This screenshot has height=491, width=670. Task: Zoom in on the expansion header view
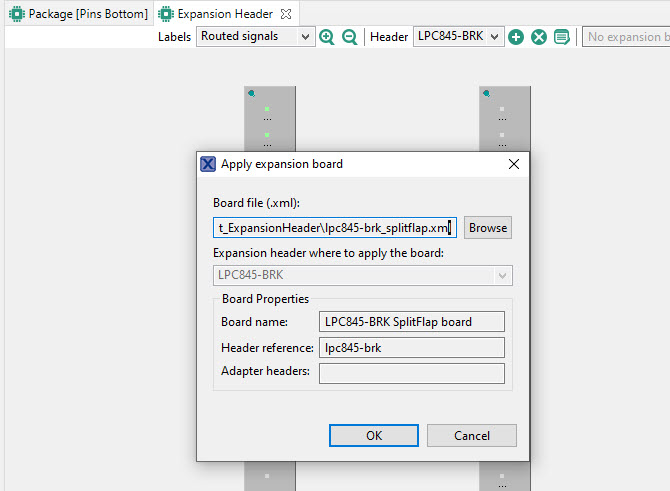[x=326, y=37]
